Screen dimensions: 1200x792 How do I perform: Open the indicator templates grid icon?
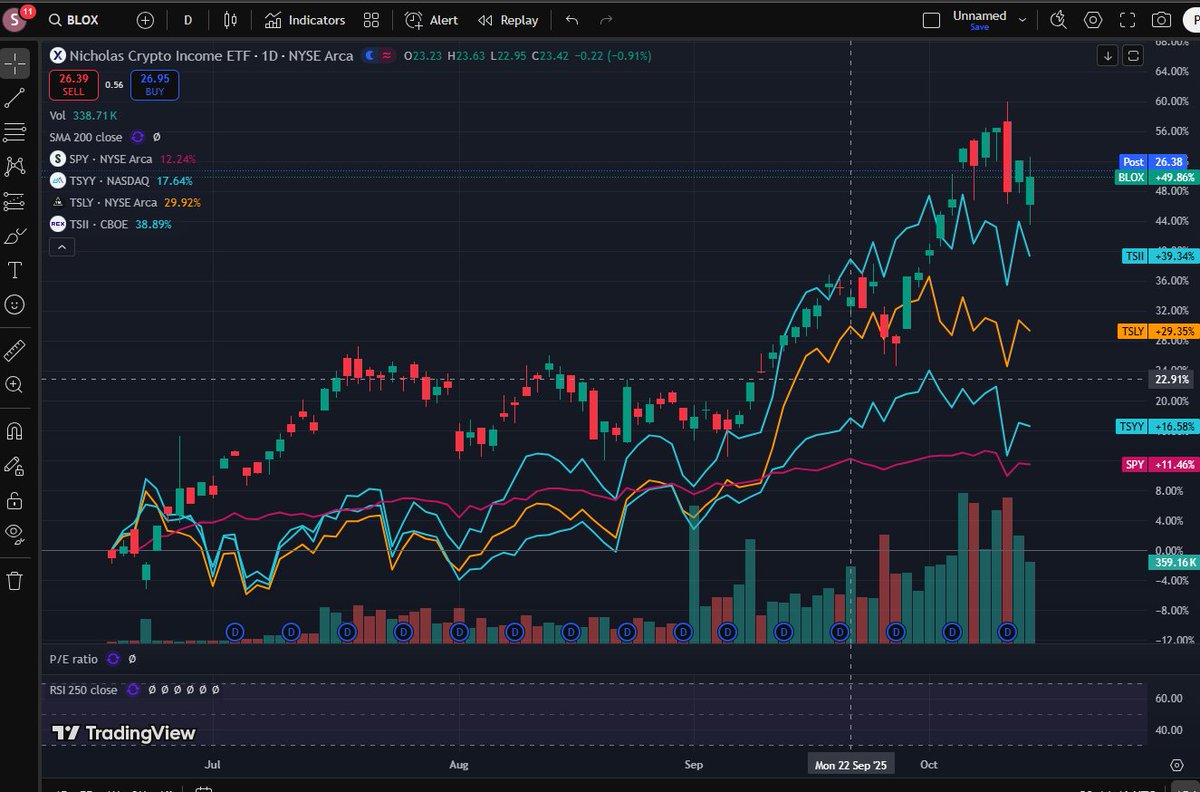point(372,20)
